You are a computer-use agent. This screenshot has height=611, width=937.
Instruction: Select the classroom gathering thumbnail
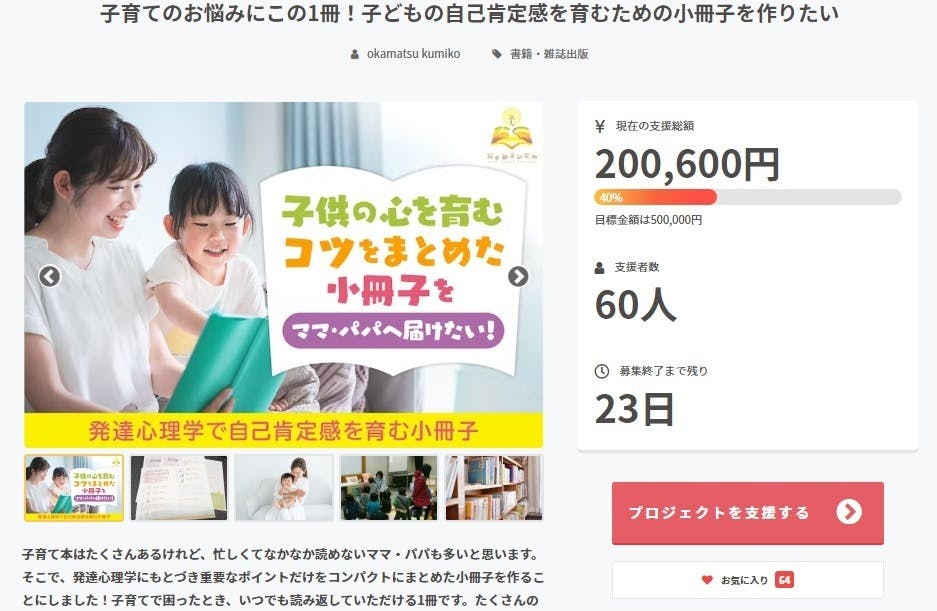tap(389, 488)
